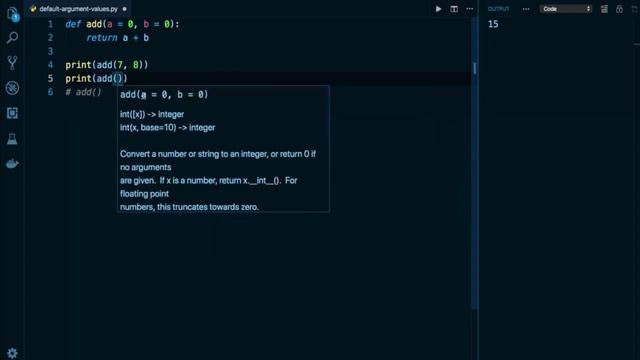Open the Test beaker icon
640x360 pixels.
(x=12, y=139)
